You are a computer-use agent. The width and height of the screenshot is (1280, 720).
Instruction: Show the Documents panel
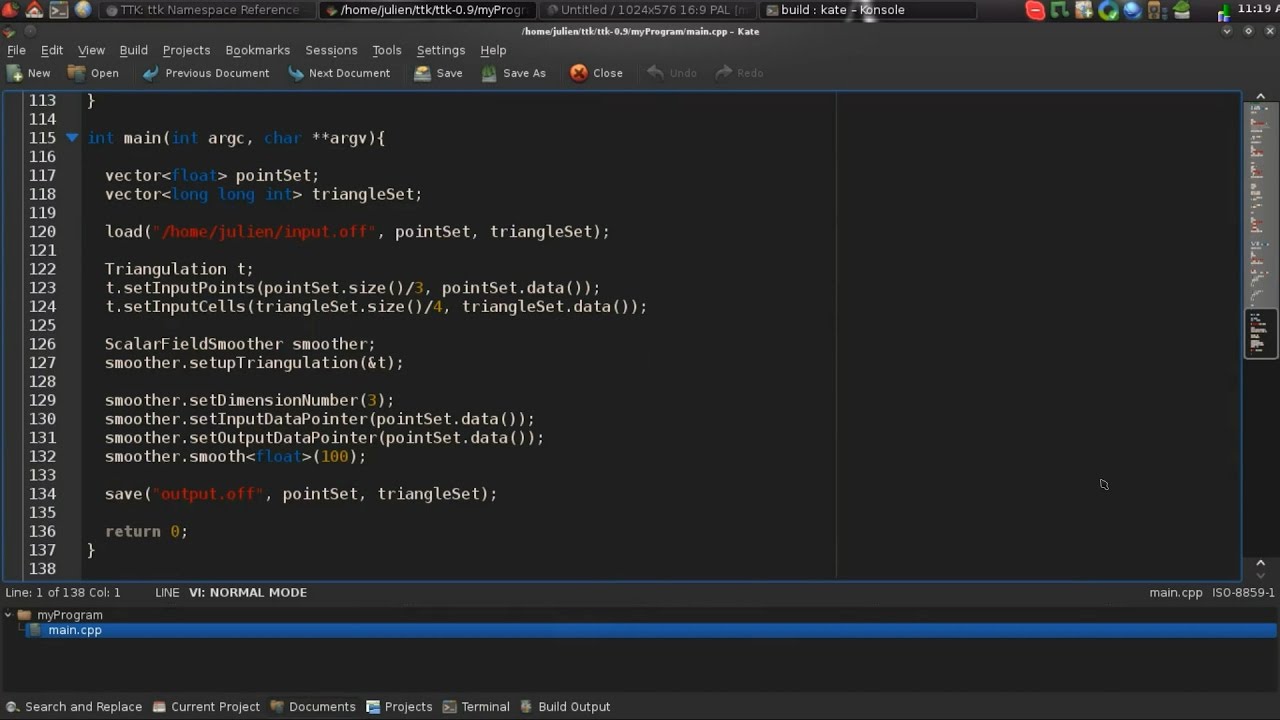point(313,707)
